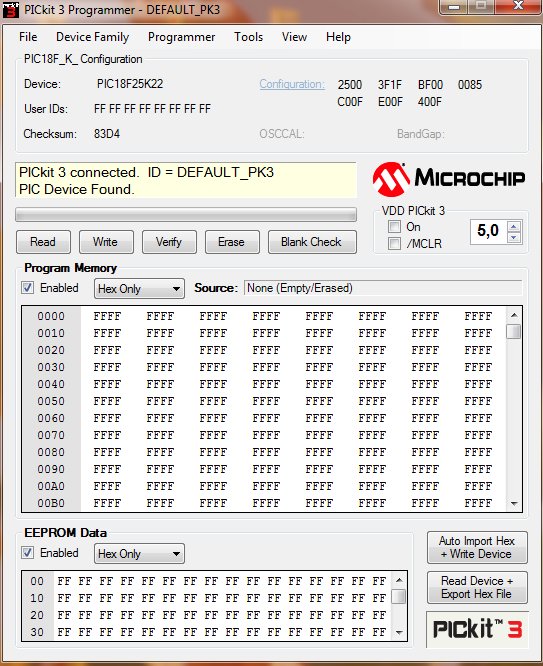The width and height of the screenshot is (543, 666).
Task: Open Program Memory Hex Only dropdown
Action: pyautogui.click(x=139, y=289)
